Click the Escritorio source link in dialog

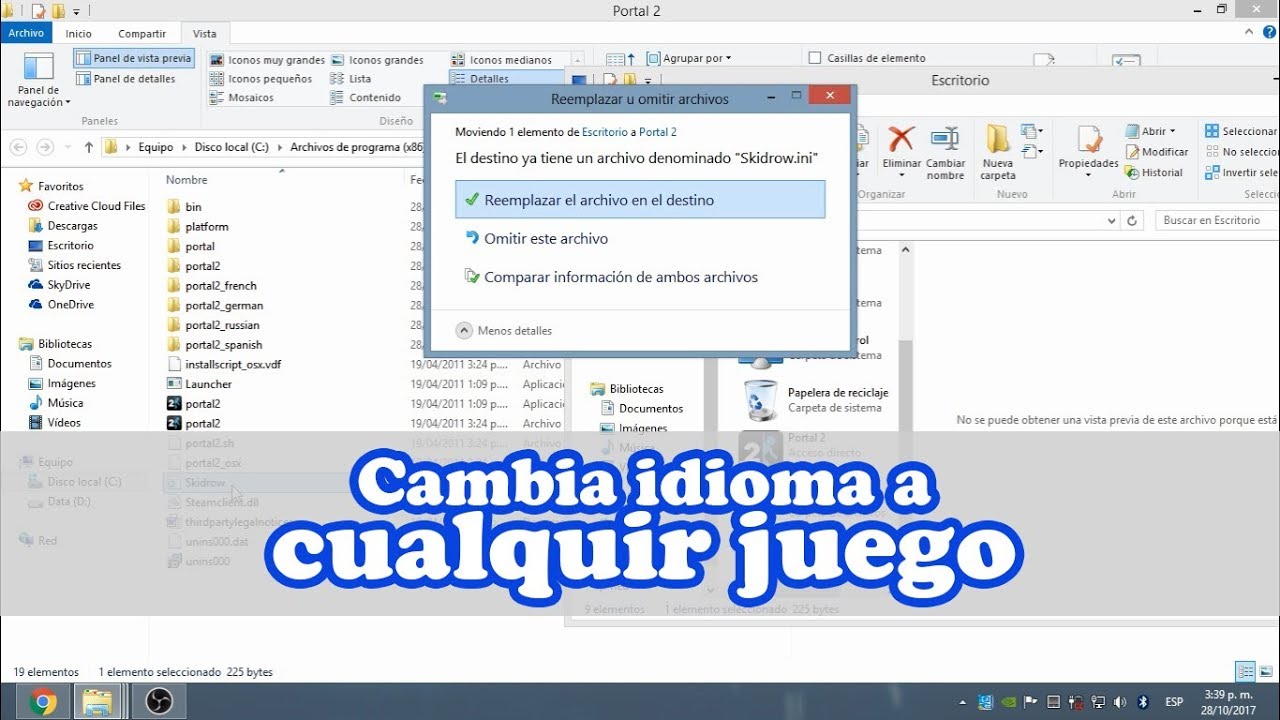tap(604, 132)
